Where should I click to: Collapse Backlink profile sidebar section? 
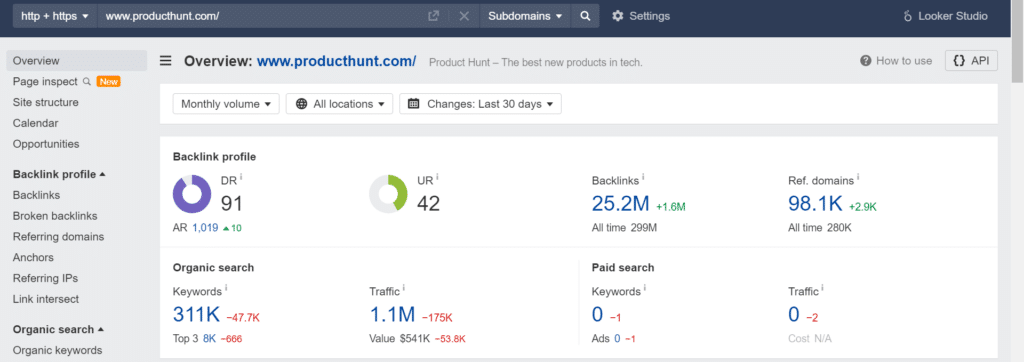click(x=59, y=174)
